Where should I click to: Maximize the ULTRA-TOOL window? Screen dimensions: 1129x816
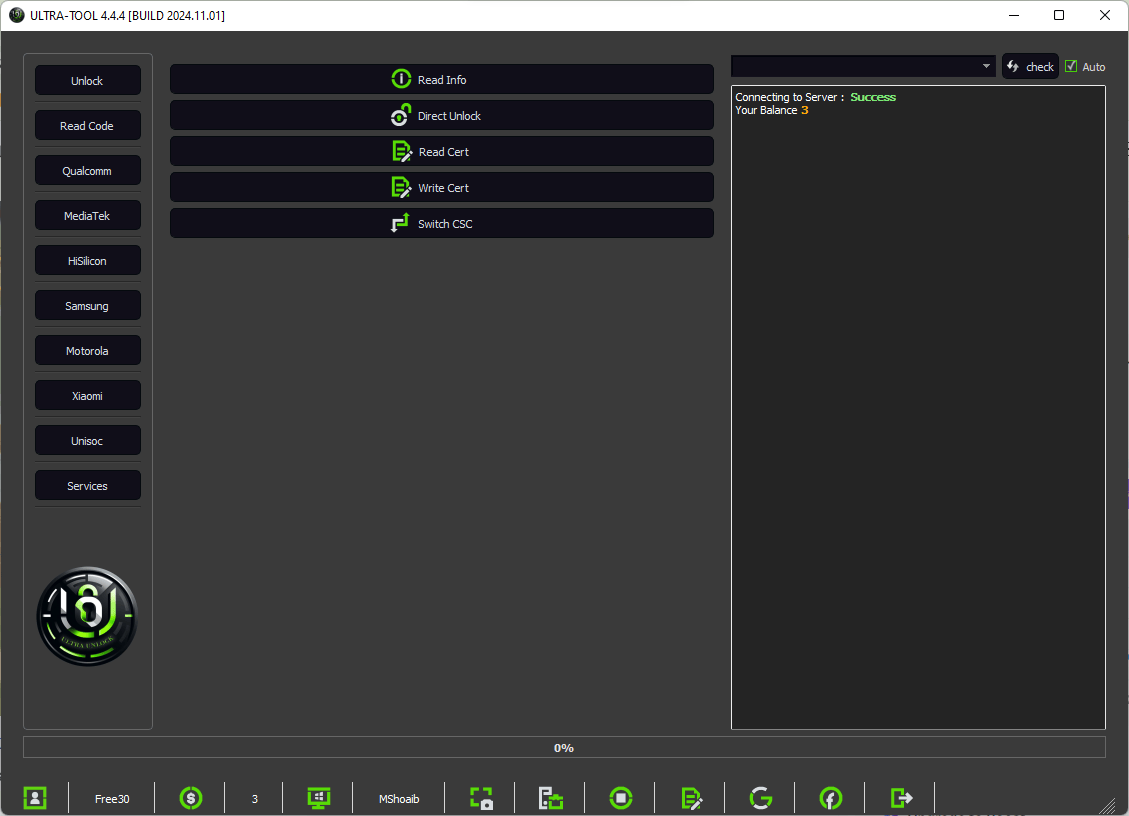[x=1058, y=15]
